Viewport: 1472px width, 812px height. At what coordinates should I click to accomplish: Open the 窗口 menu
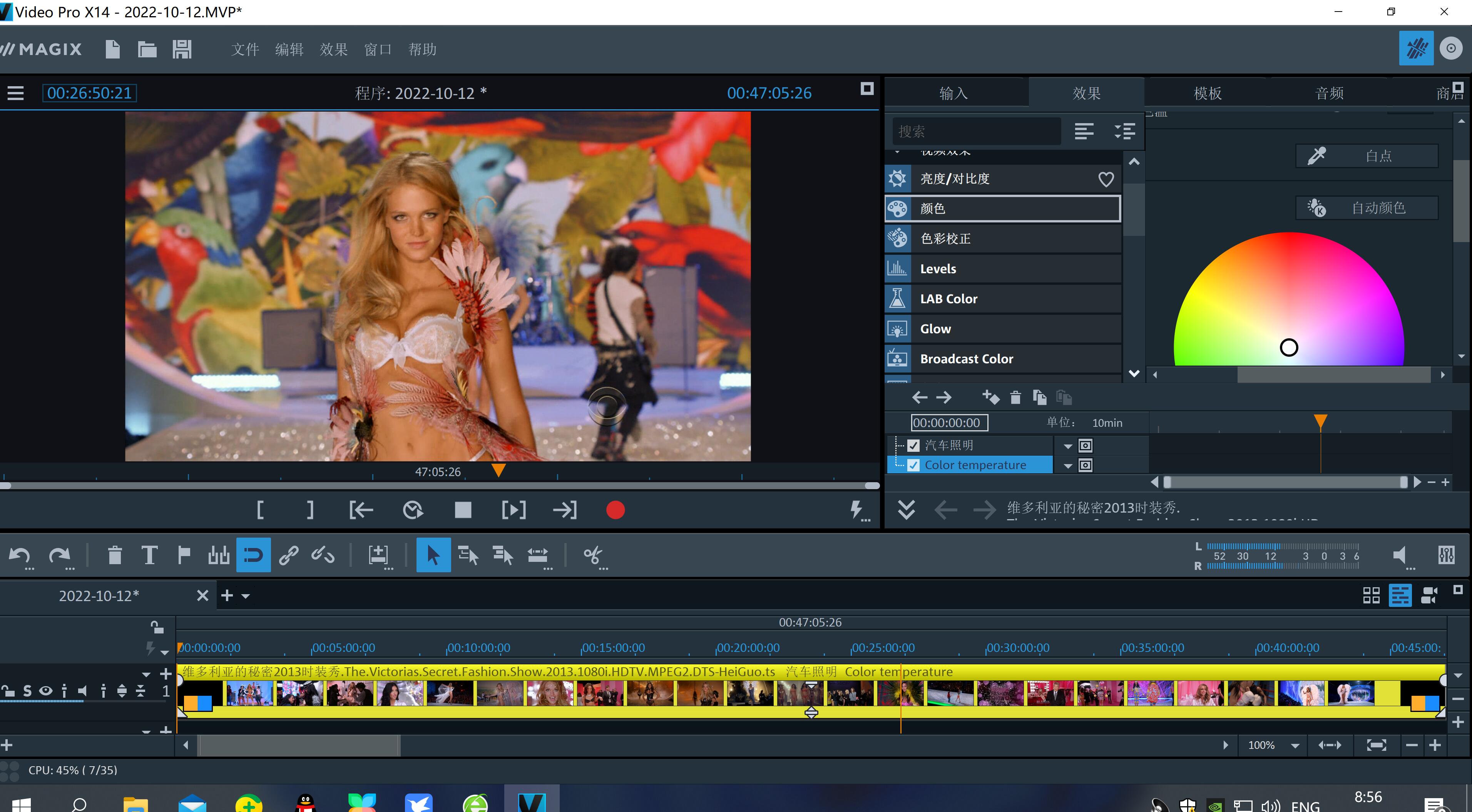(378, 50)
